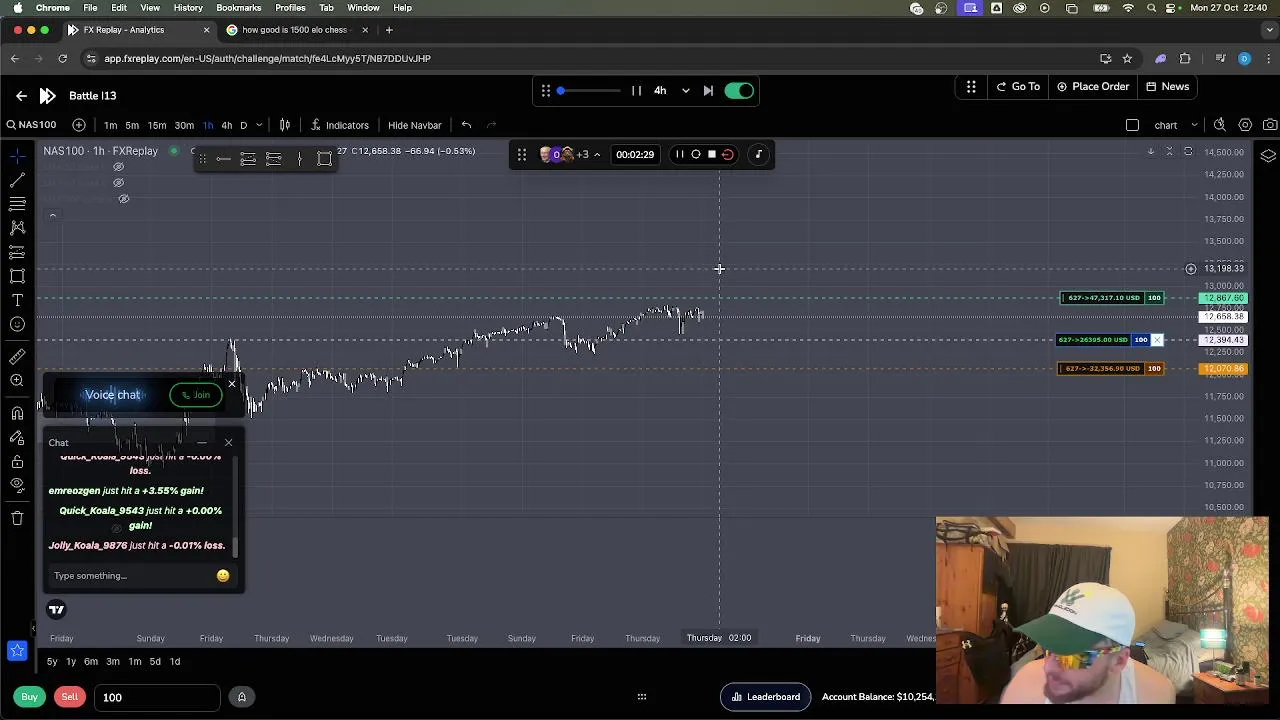Open the object tree layers icon
Viewport: 1280px width, 720px height.
coord(1268,156)
